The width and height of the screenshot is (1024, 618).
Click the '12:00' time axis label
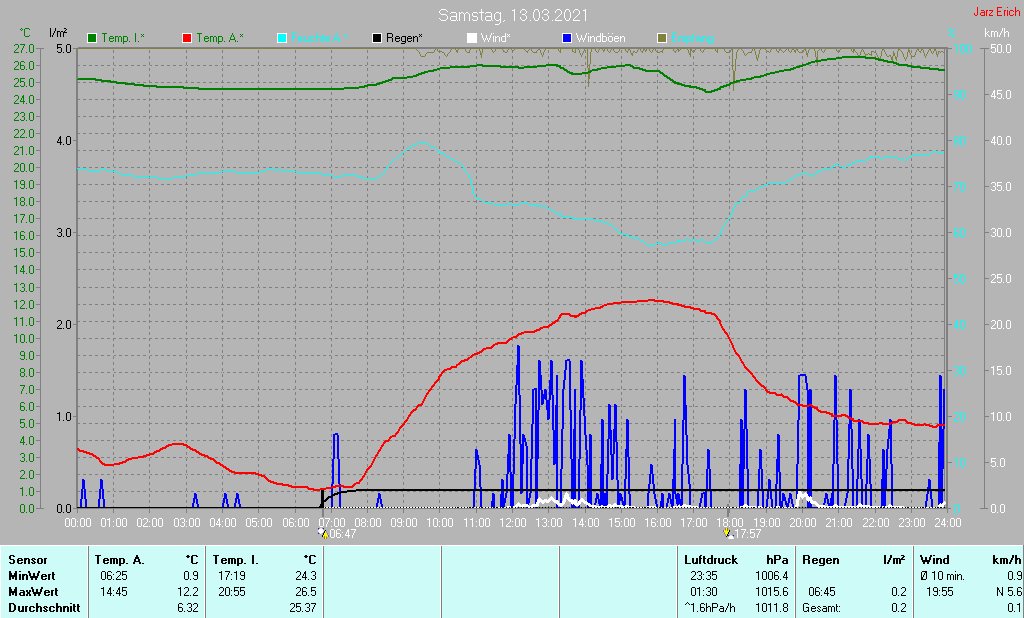pyautogui.click(x=513, y=523)
